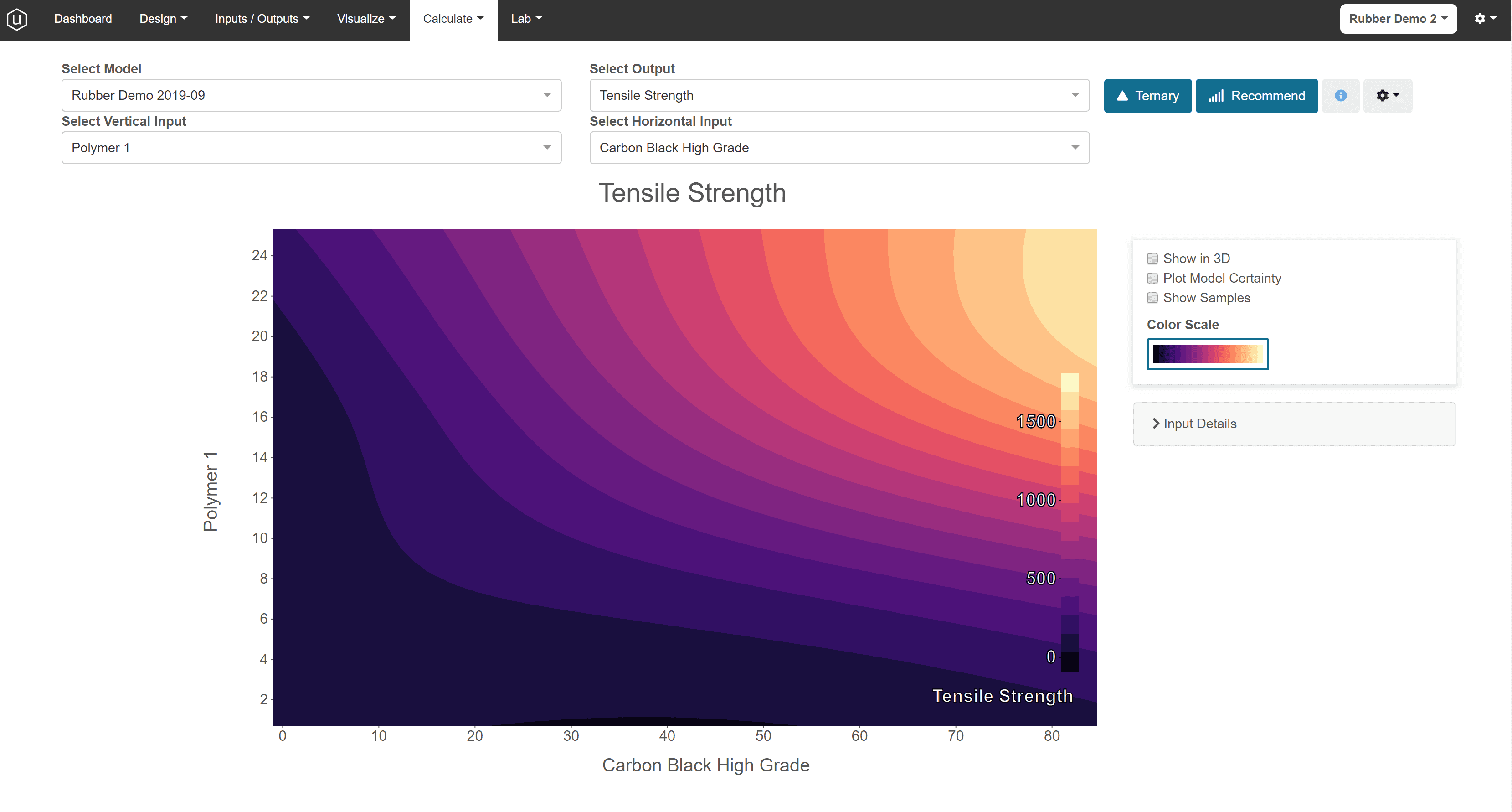Open the Select Vertical Input dropdown
Viewport: 1512px width, 812px height.
(311, 148)
